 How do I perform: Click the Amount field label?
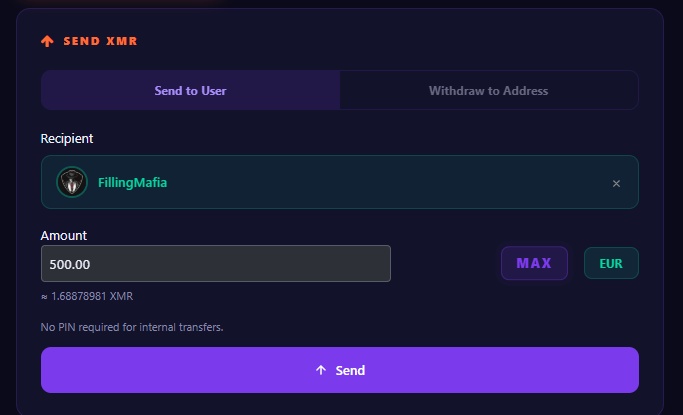click(64, 236)
